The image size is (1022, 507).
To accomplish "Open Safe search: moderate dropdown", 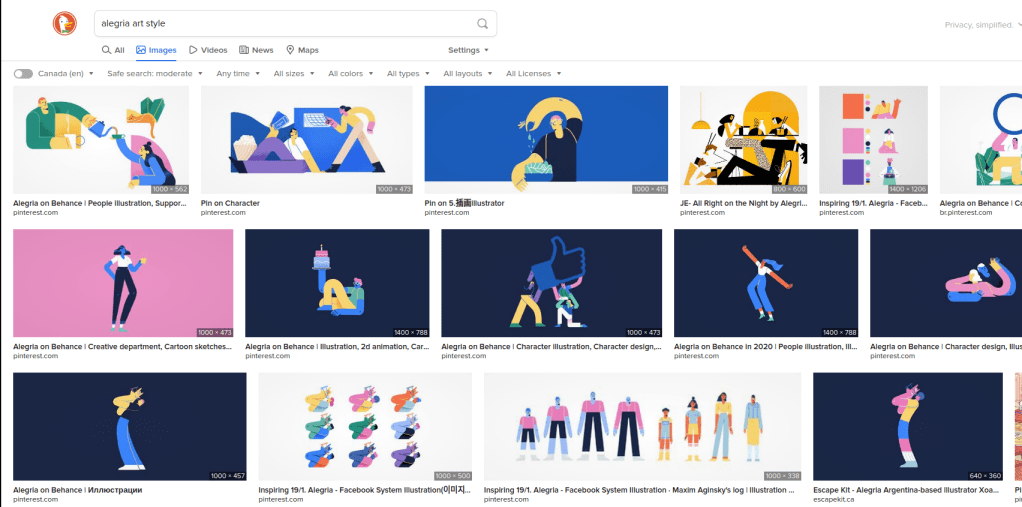I will coord(155,74).
